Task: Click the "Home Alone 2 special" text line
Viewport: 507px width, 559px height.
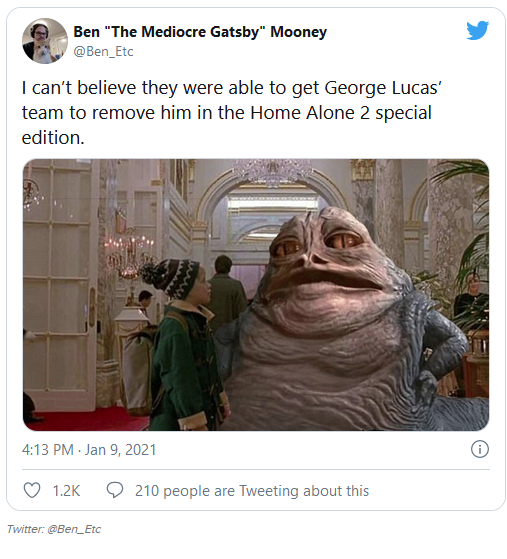Action: pos(341,113)
